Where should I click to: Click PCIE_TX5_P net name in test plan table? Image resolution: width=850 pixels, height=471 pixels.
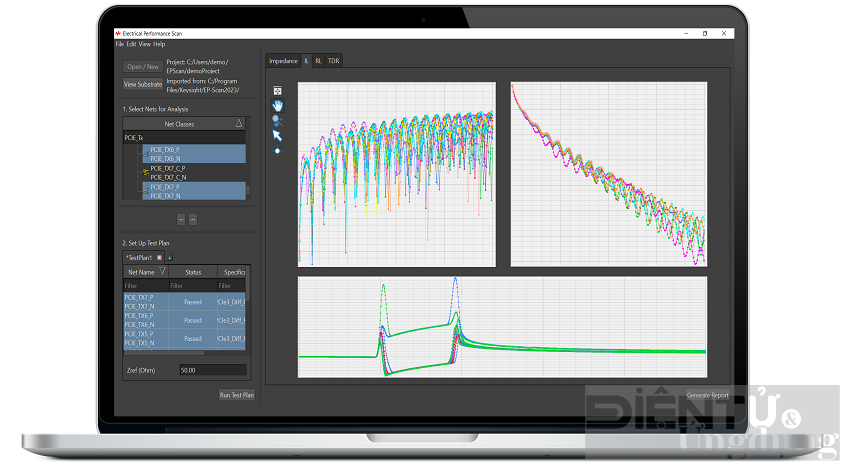point(139,334)
